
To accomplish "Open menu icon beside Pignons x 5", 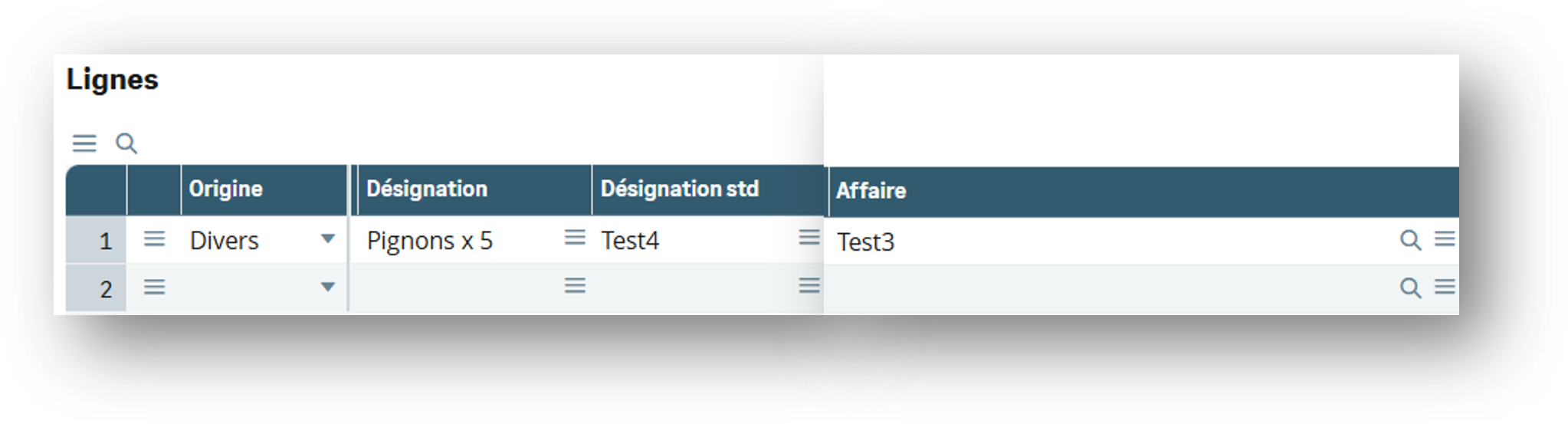I will [575, 238].
